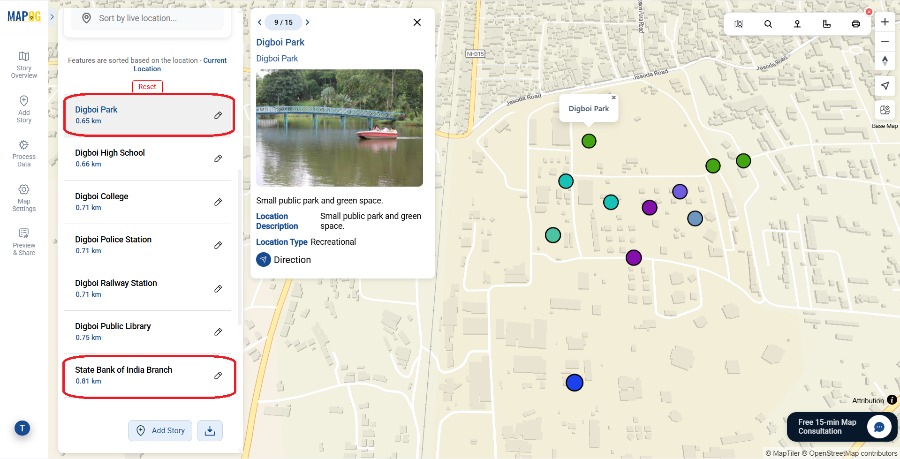Image resolution: width=900 pixels, height=459 pixels.
Task: Click the user avatar with letter T
Action: point(22,428)
